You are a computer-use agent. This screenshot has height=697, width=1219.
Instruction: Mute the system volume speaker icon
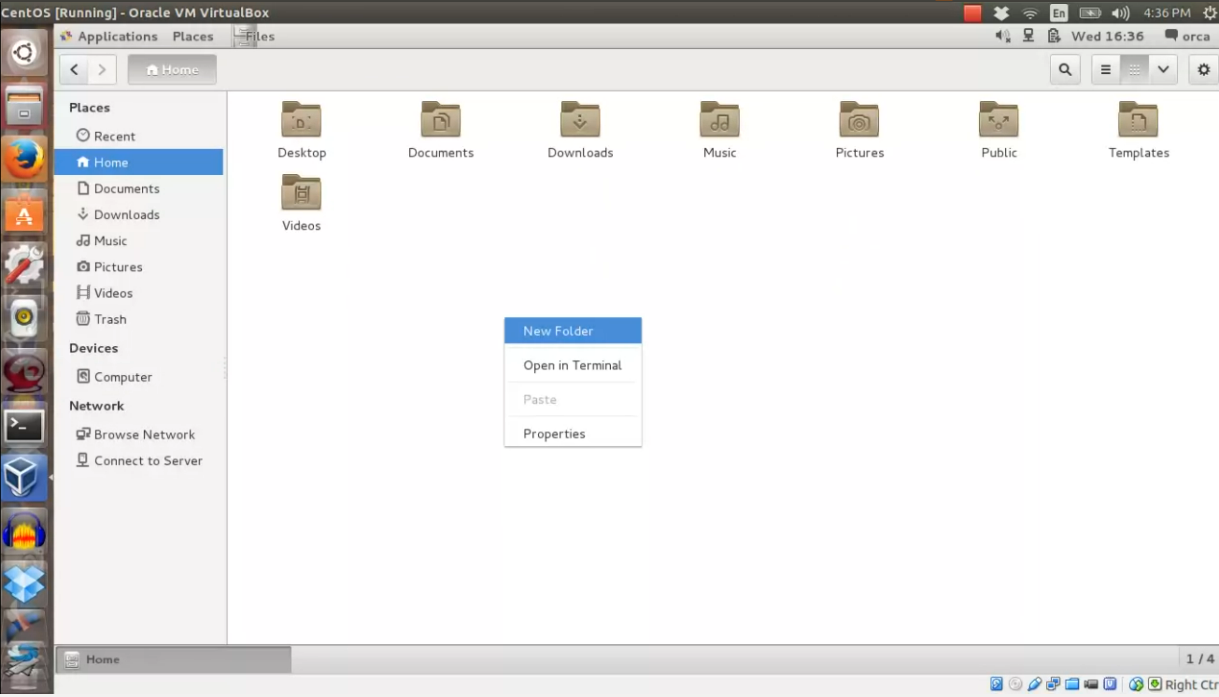[1003, 36]
